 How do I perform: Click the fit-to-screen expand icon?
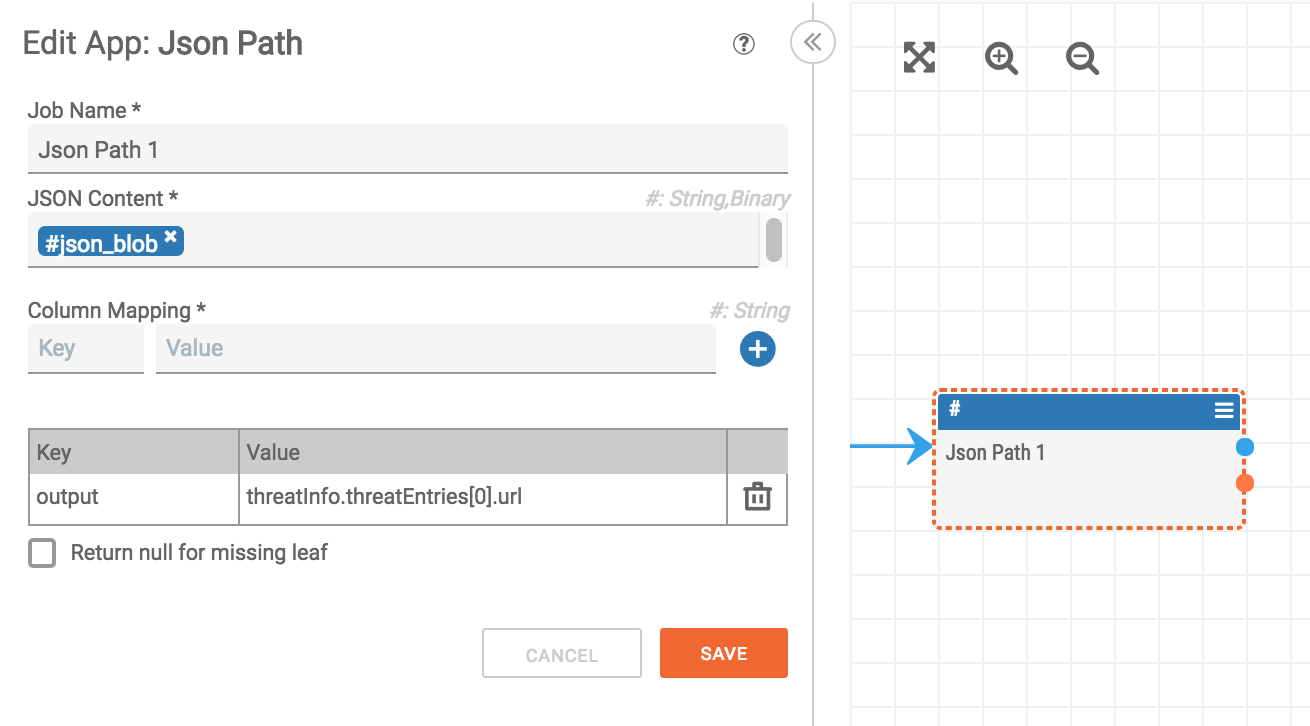919,58
